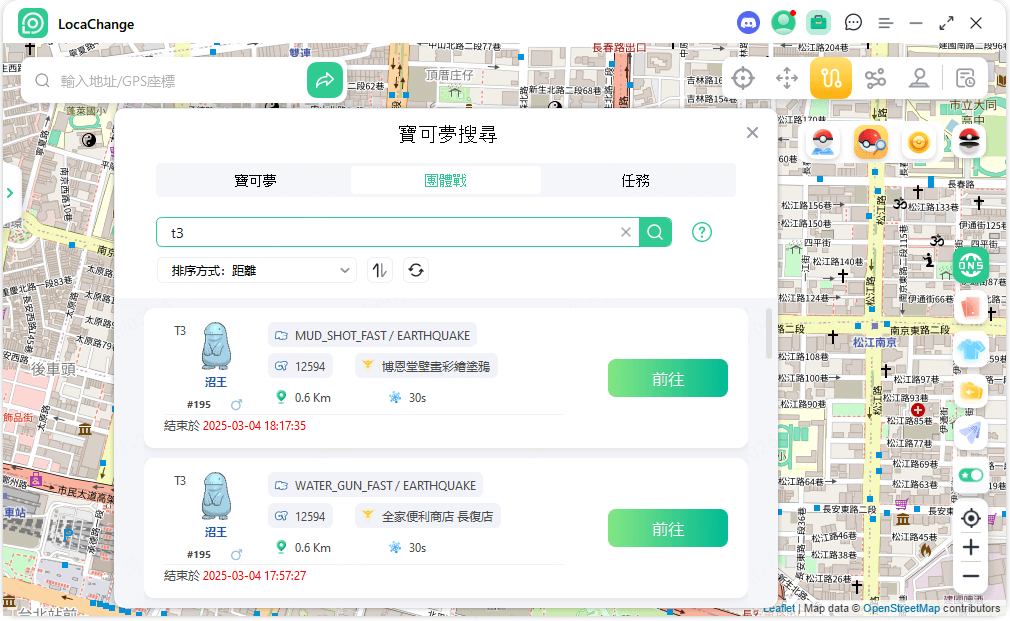Click the 沼王 image in MUD_SHOT_FAST card
The width and height of the screenshot is (1010, 621).
pos(216,346)
